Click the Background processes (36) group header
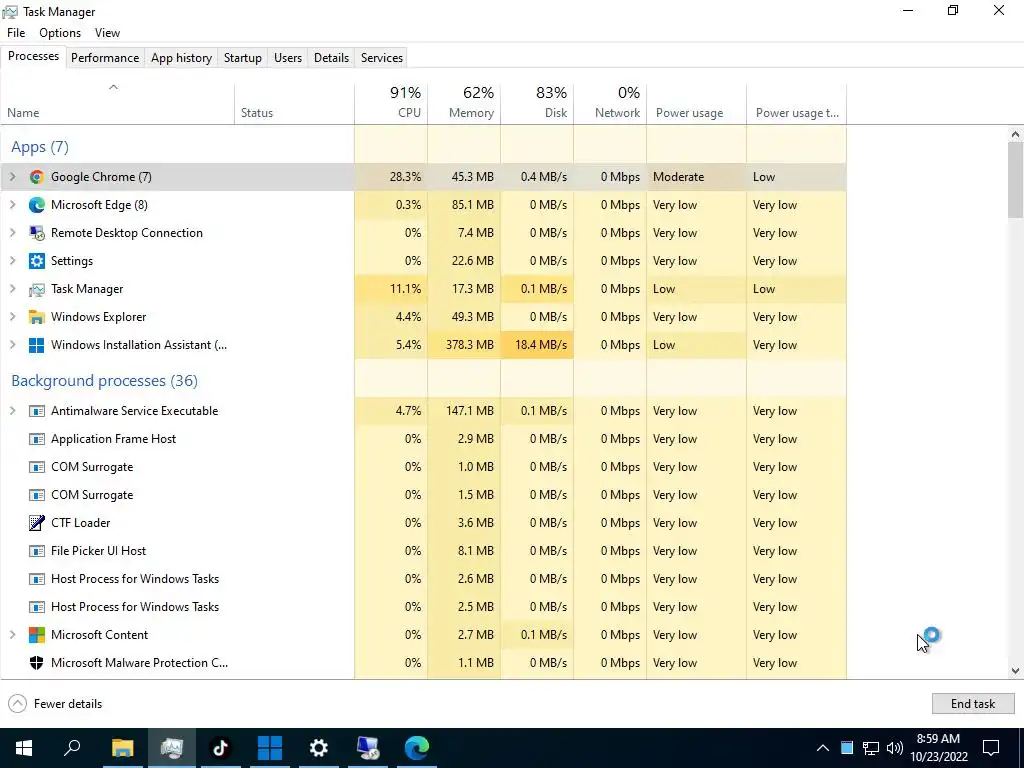Screen dimensions: 1024x768 104,381
